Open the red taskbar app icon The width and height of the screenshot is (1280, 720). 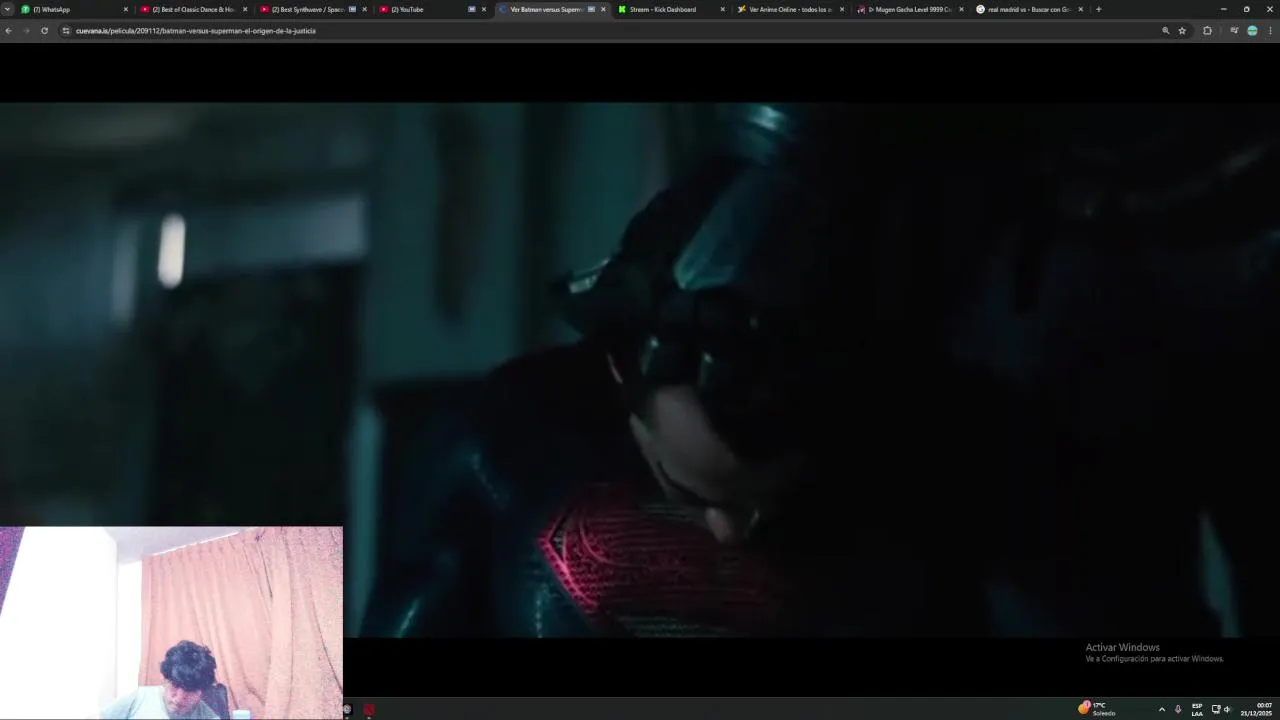point(369,710)
